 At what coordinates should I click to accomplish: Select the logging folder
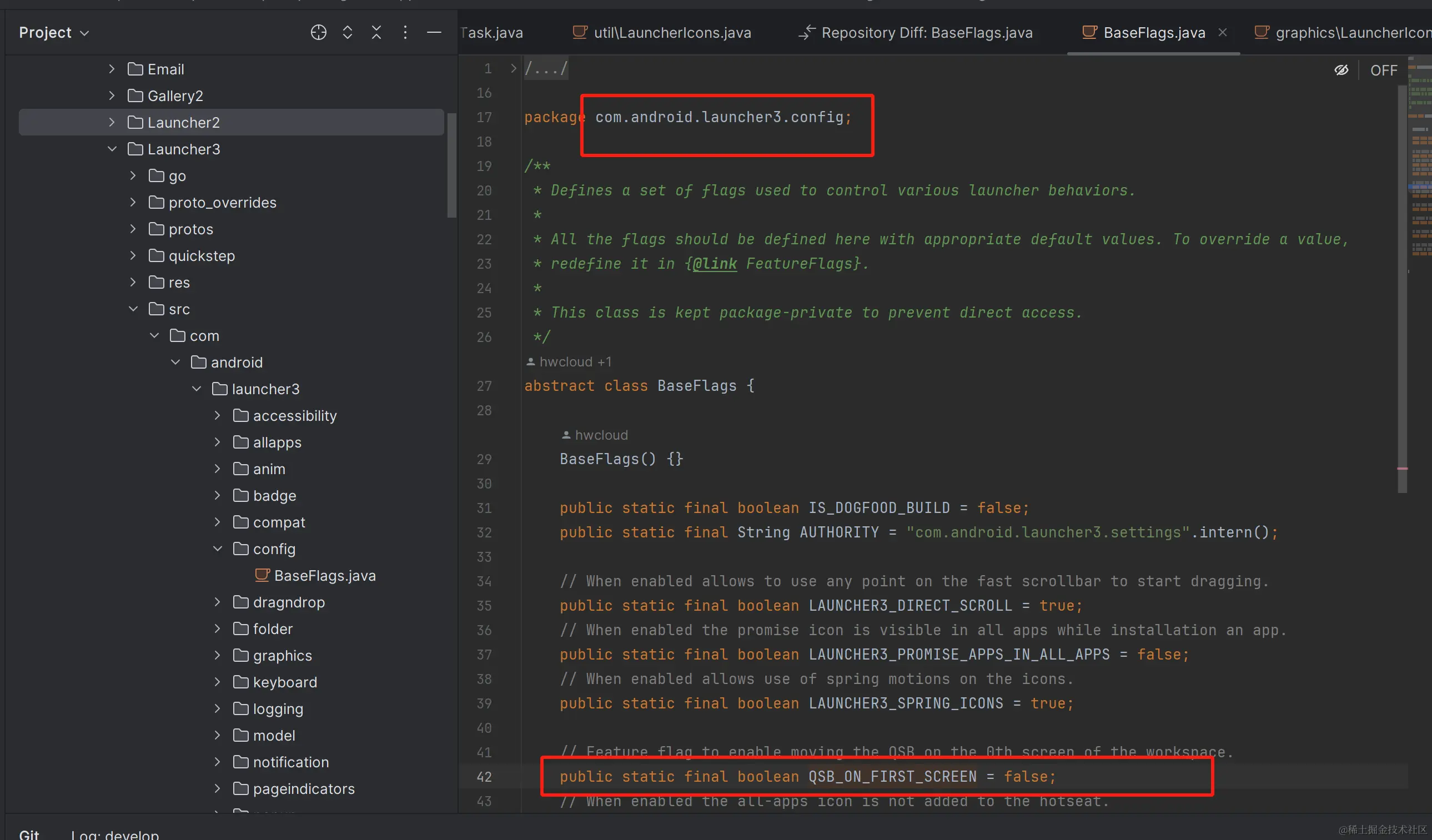[268, 709]
